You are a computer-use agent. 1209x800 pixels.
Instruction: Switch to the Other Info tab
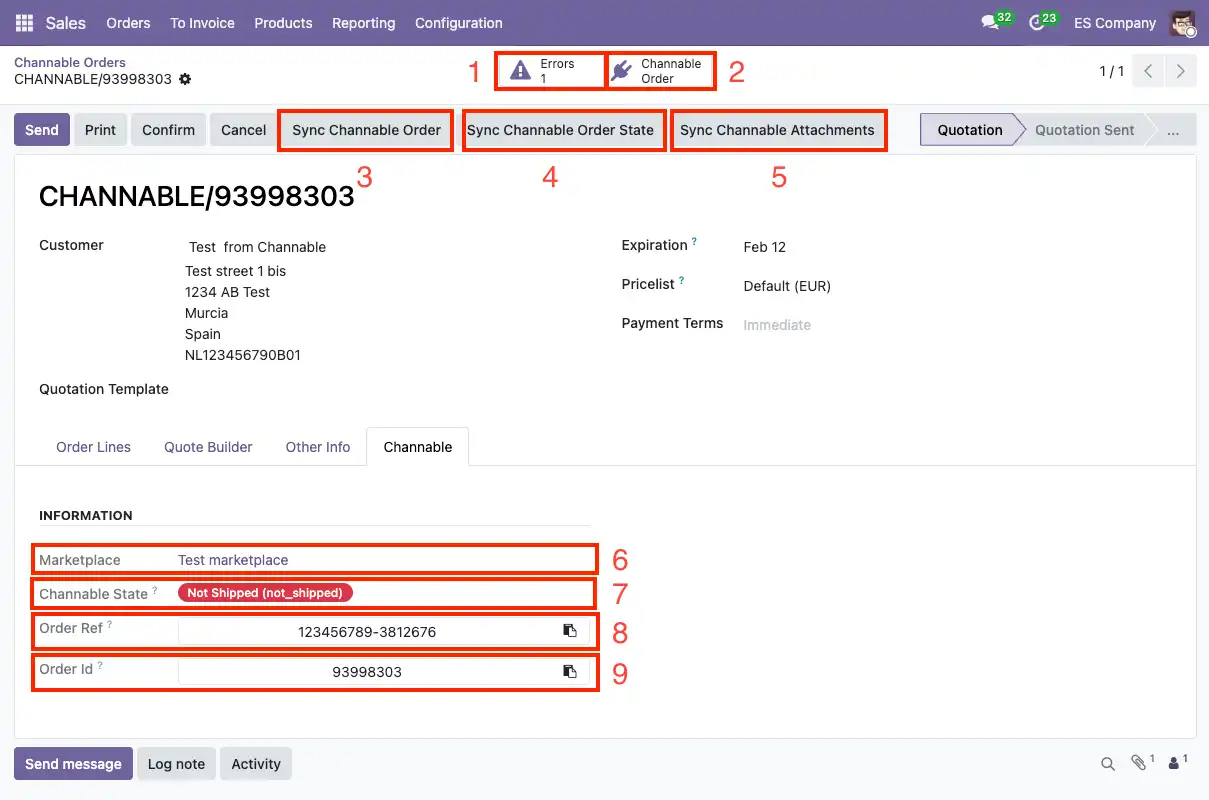(x=317, y=447)
